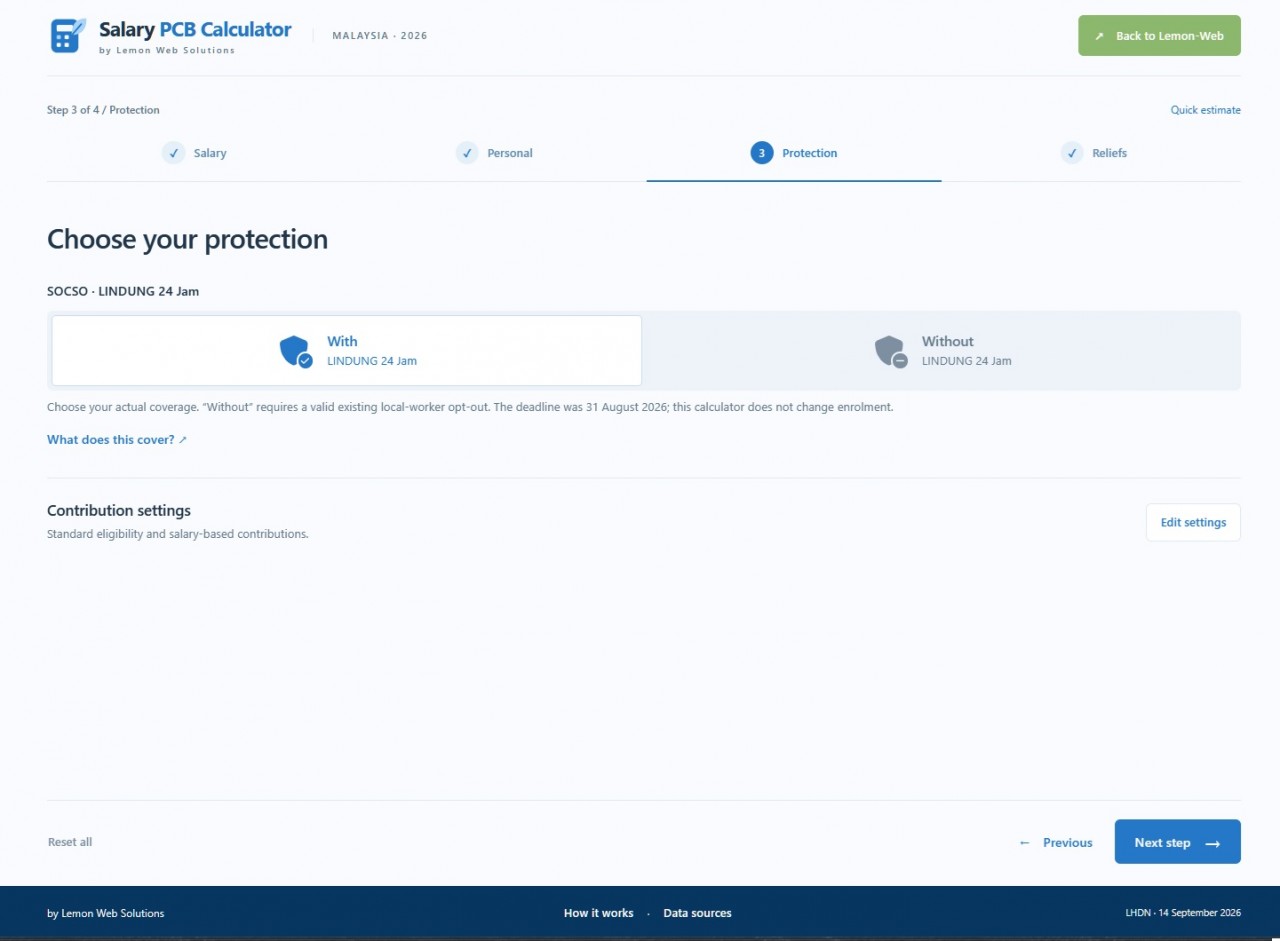Screen dimensions: 1280x941
Task: Open the What does this cover link
Action: tap(117, 440)
